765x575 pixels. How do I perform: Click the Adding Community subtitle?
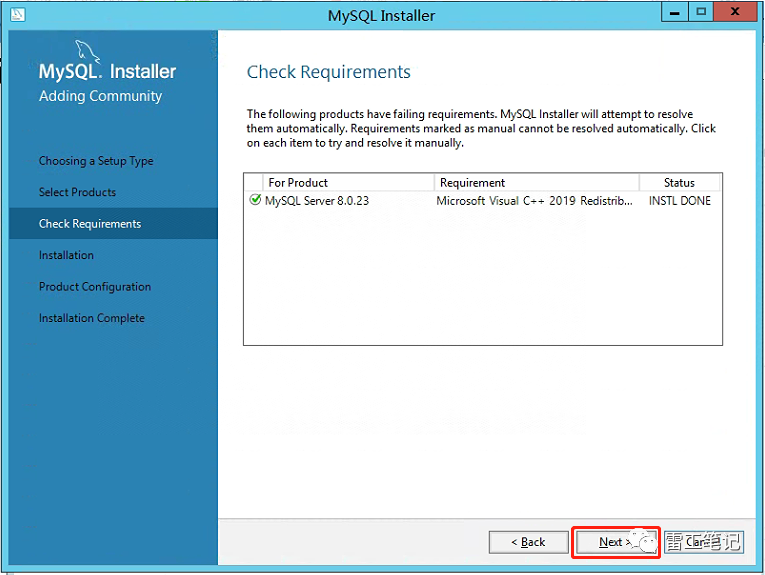point(101,96)
